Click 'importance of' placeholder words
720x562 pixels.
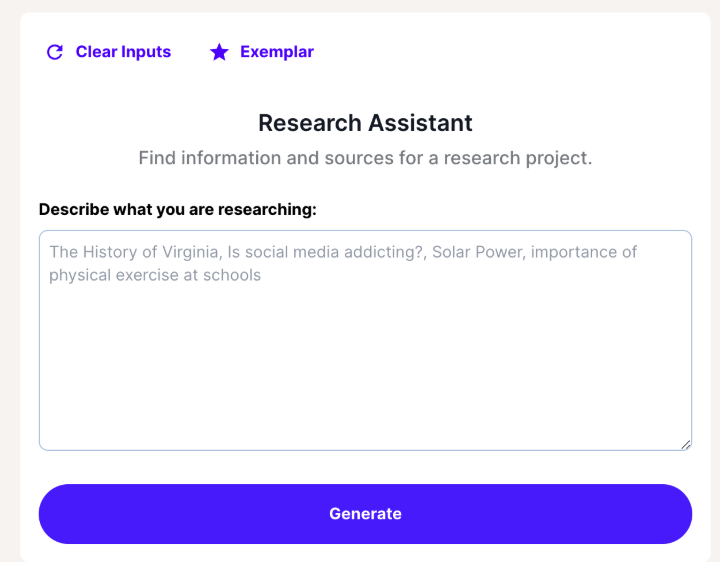584,252
